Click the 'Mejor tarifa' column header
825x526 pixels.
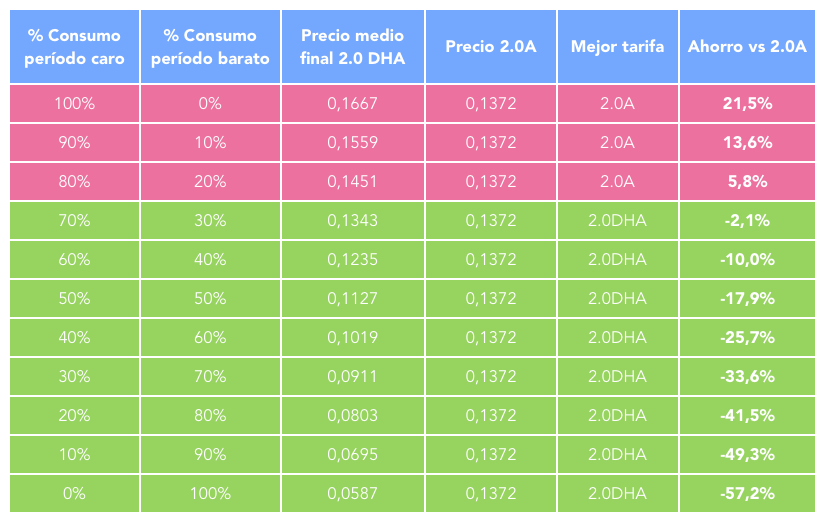[x=617, y=47]
